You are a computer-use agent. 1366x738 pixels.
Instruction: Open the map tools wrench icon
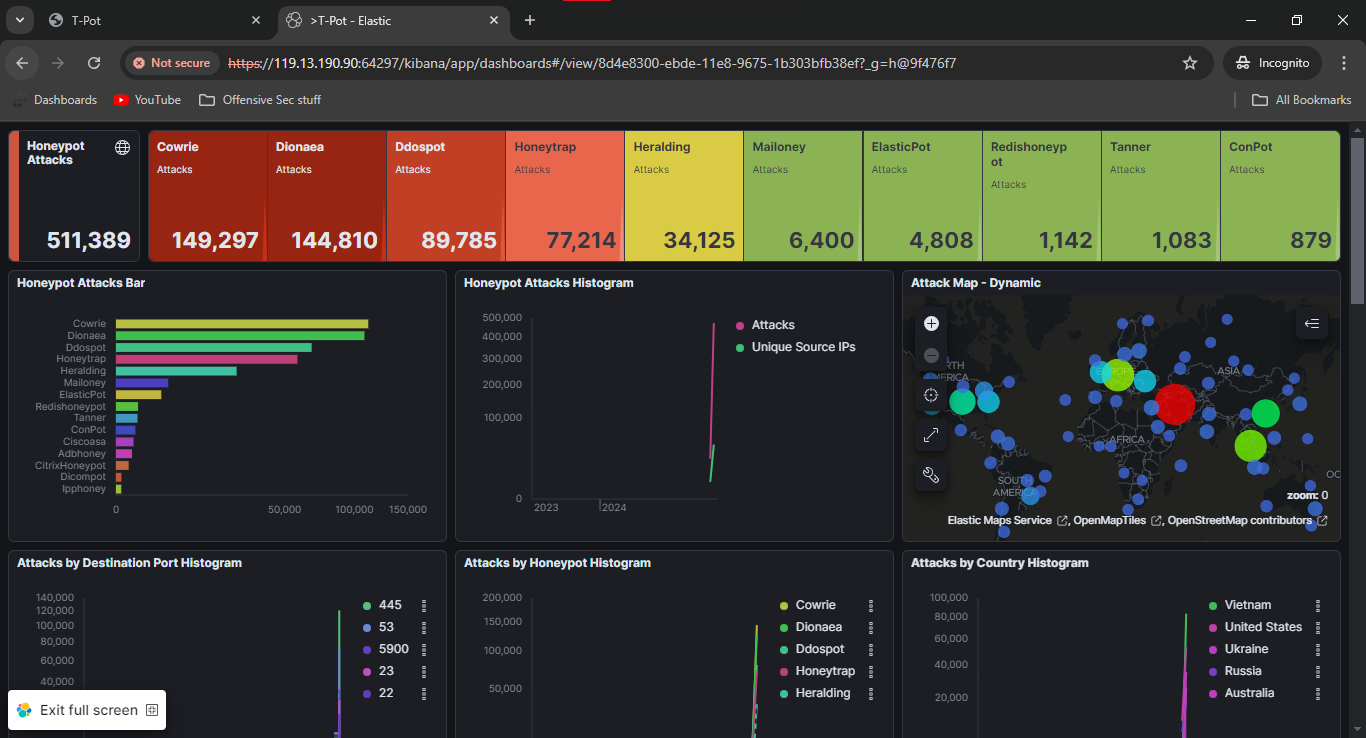tap(931, 475)
